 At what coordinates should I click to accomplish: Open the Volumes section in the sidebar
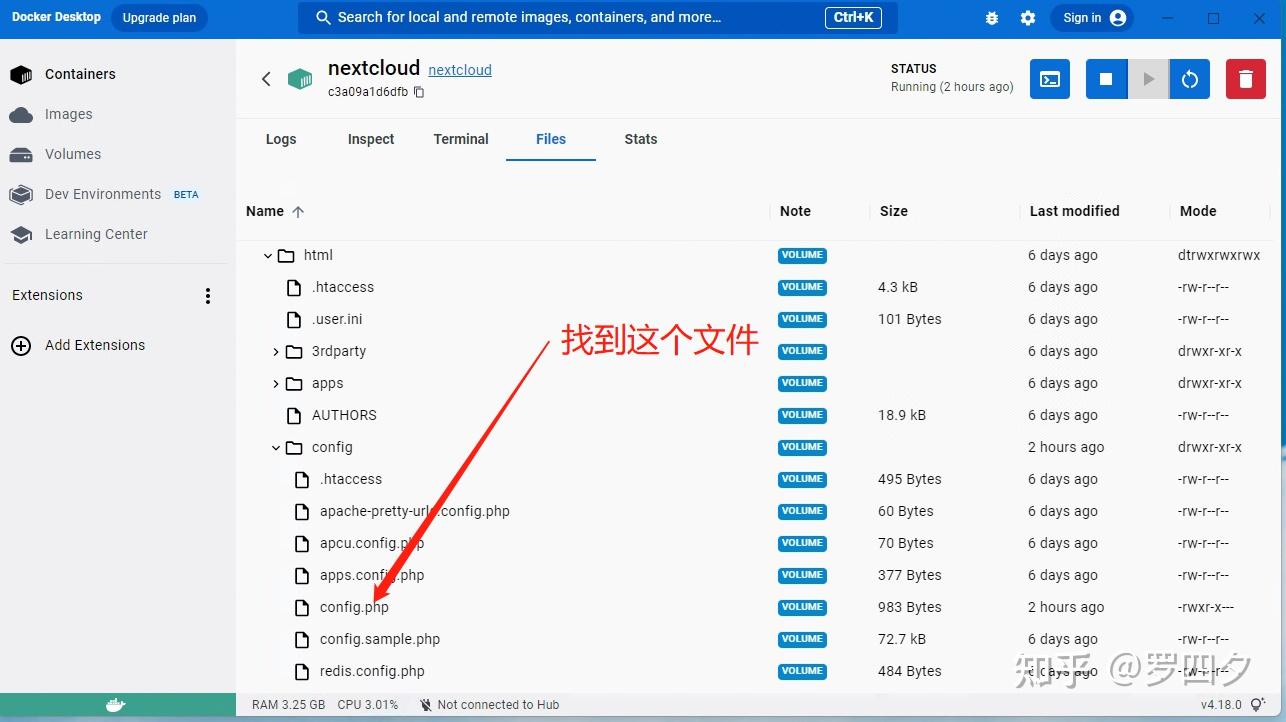(72, 154)
